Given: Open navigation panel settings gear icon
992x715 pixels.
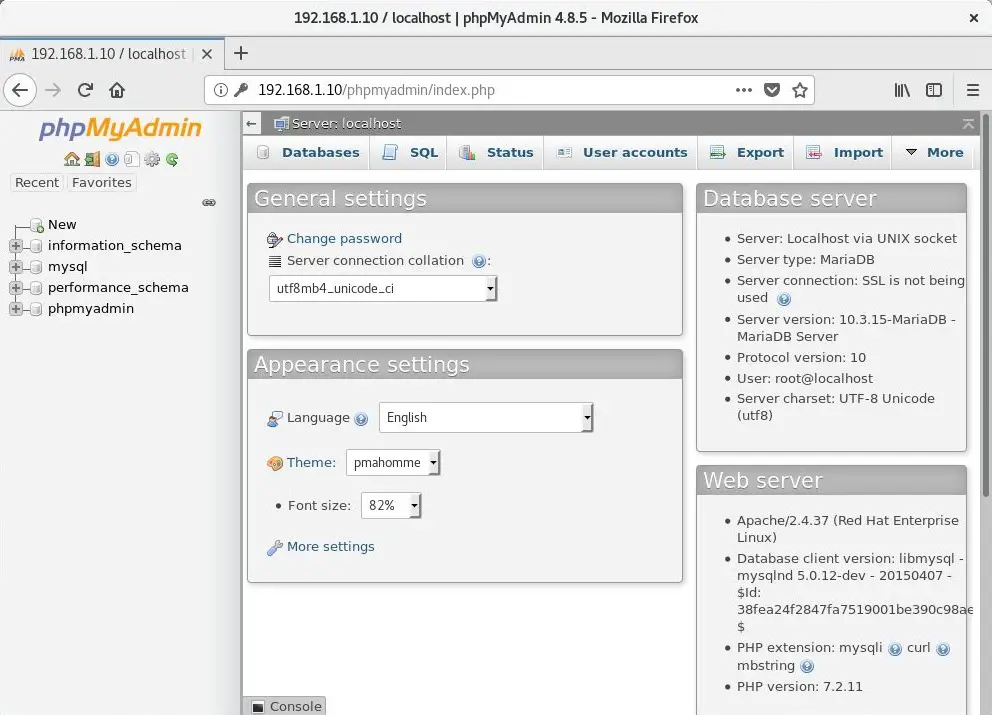Looking at the screenshot, I should [152, 159].
